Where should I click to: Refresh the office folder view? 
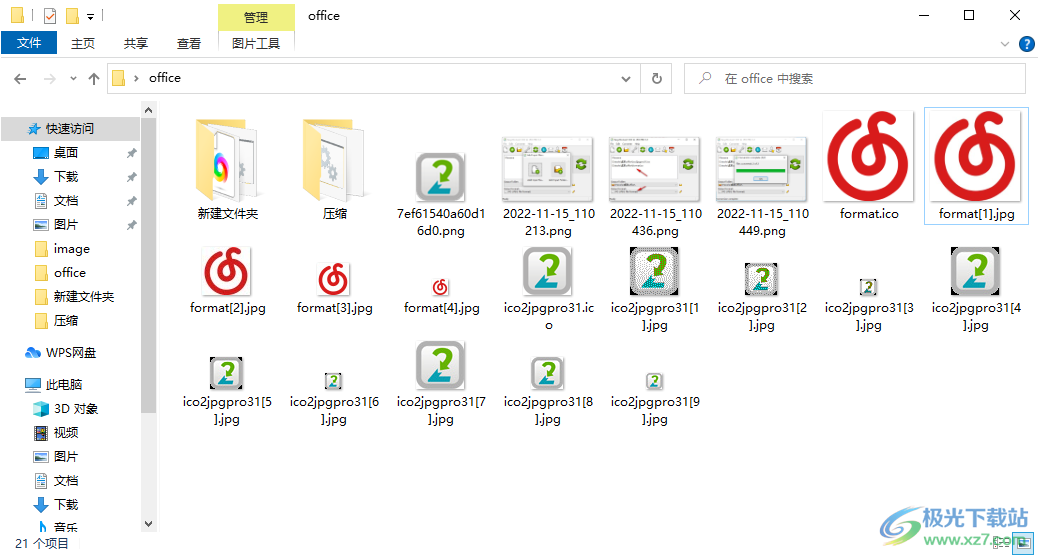coord(657,79)
